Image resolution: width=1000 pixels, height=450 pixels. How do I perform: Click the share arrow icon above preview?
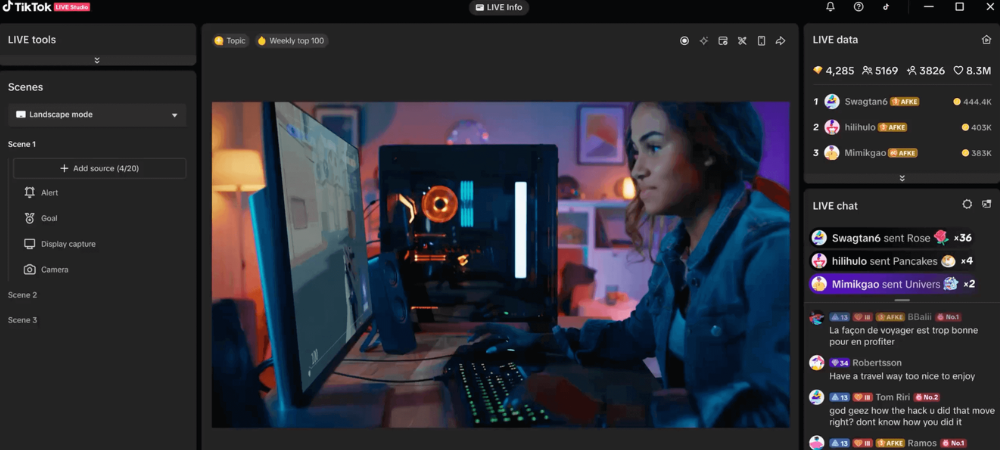[780, 41]
